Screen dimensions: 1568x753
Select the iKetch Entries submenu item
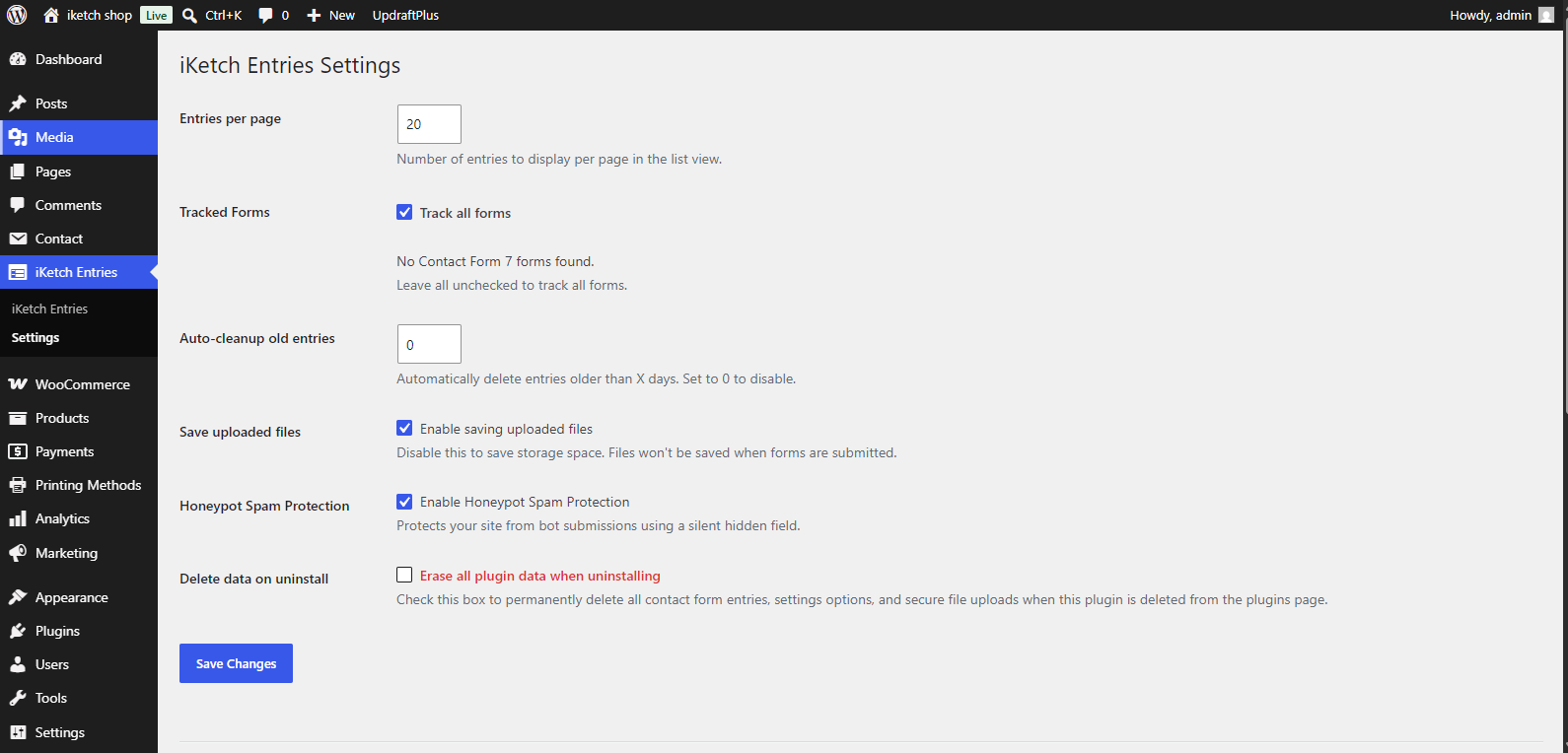click(49, 308)
